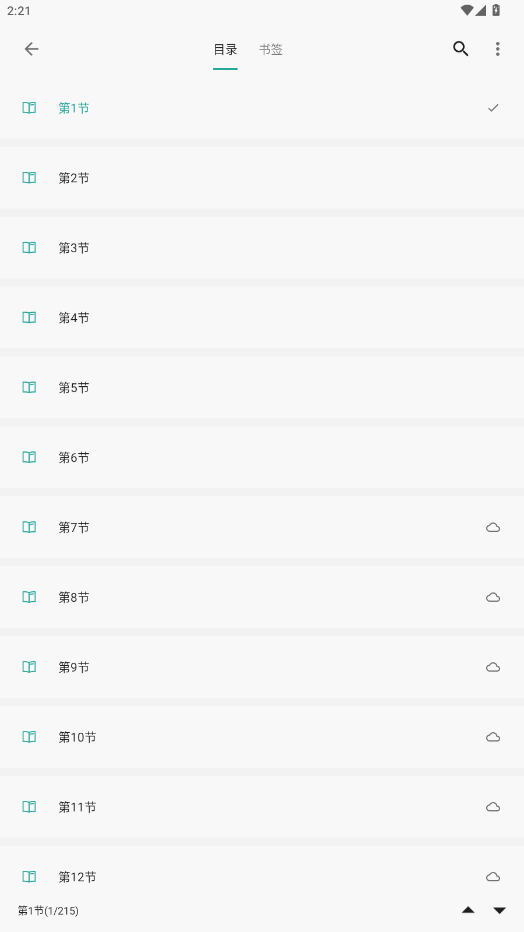Click the book icon next to 第3节
Viewport: 524px width, 932px height.
(29, 247)
